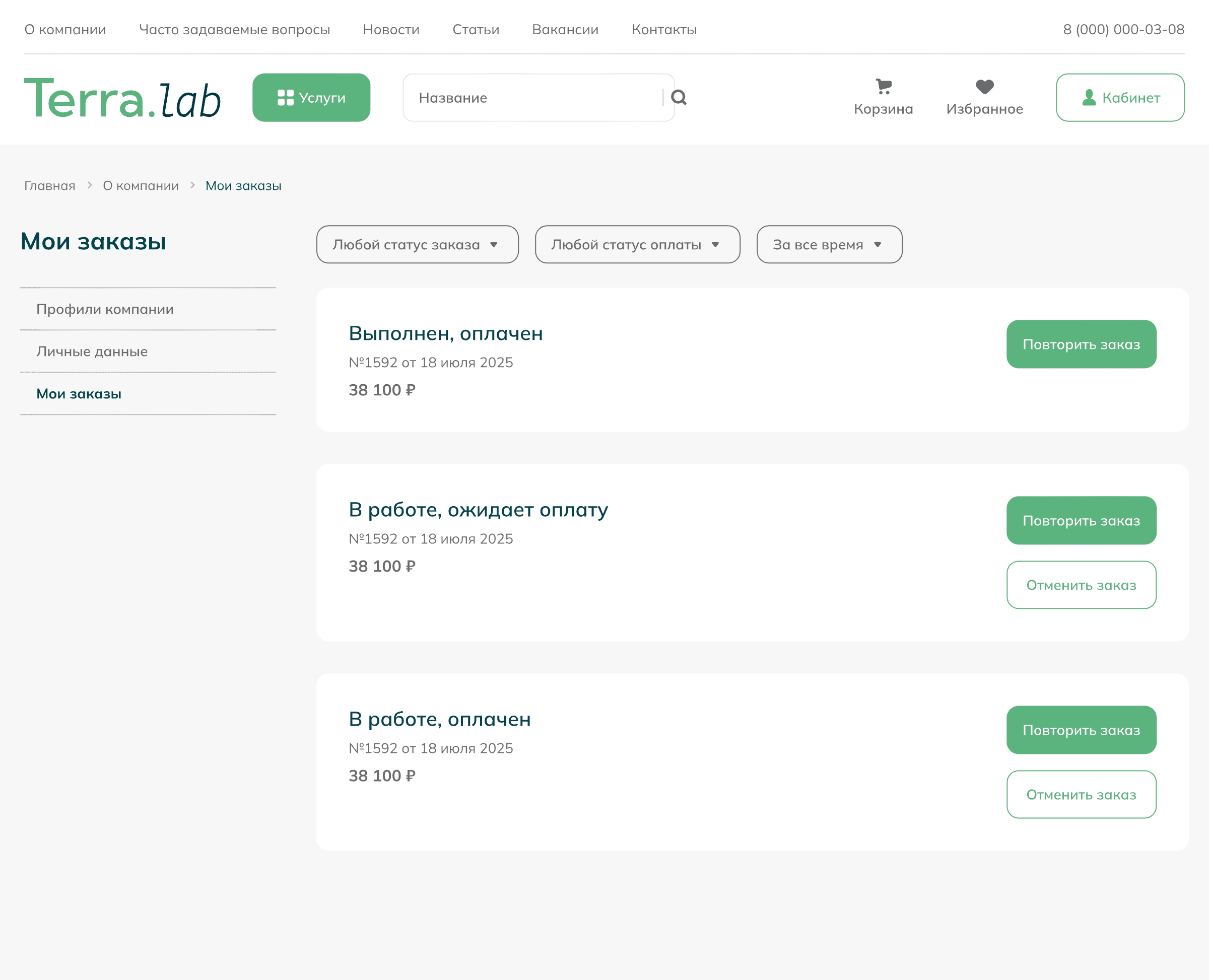Cancel the paid order in progress
Image resolution: width=1209 pixels, height=980 pixels.
point(1081,794)
